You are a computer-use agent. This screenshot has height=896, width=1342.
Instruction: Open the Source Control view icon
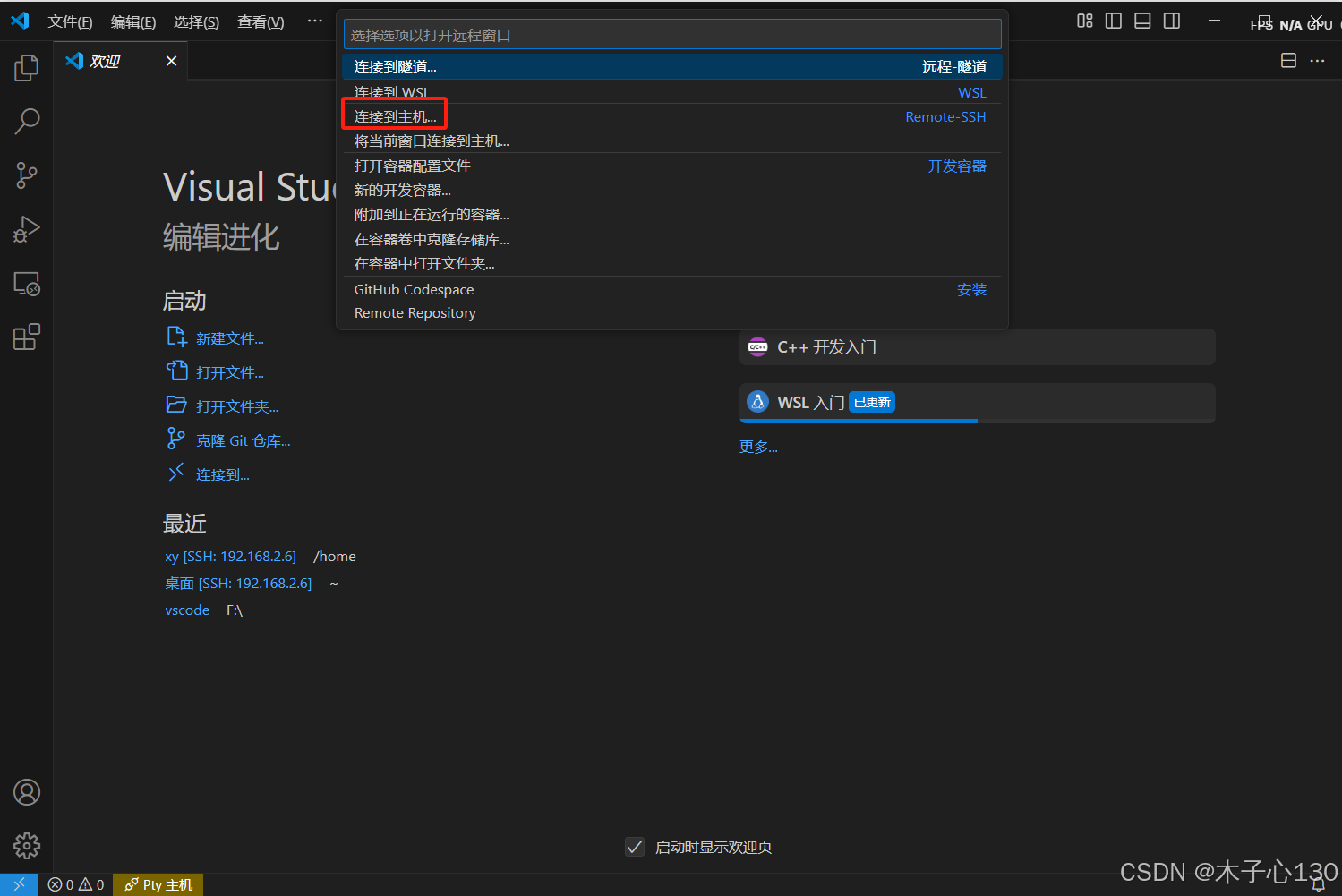tap(26, 175)
